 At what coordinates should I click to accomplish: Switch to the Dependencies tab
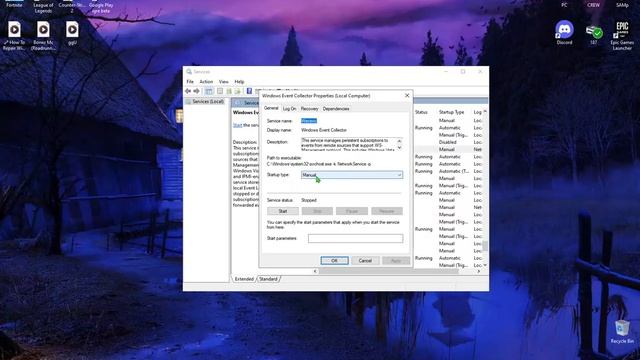[336, 109]
